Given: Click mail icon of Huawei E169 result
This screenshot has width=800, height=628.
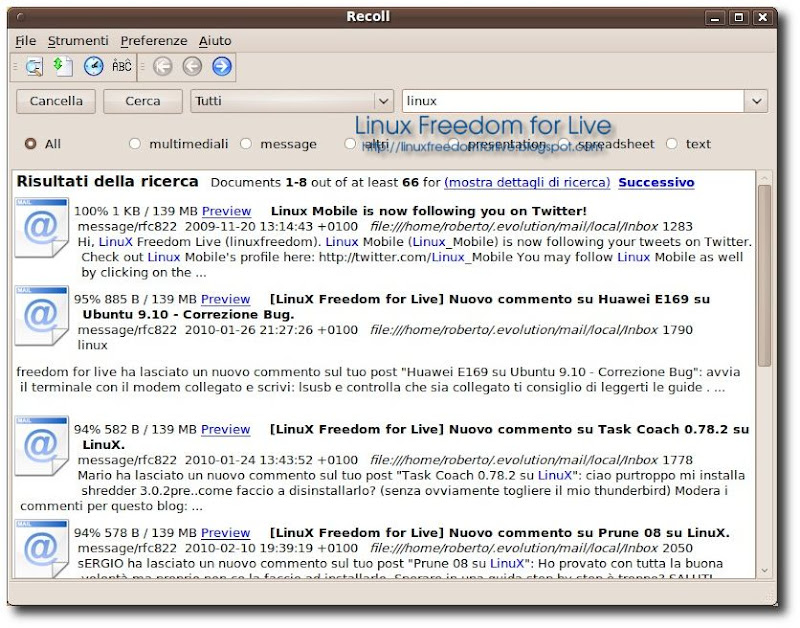Looking at the screenshot, I should click(x=41, y=315).
